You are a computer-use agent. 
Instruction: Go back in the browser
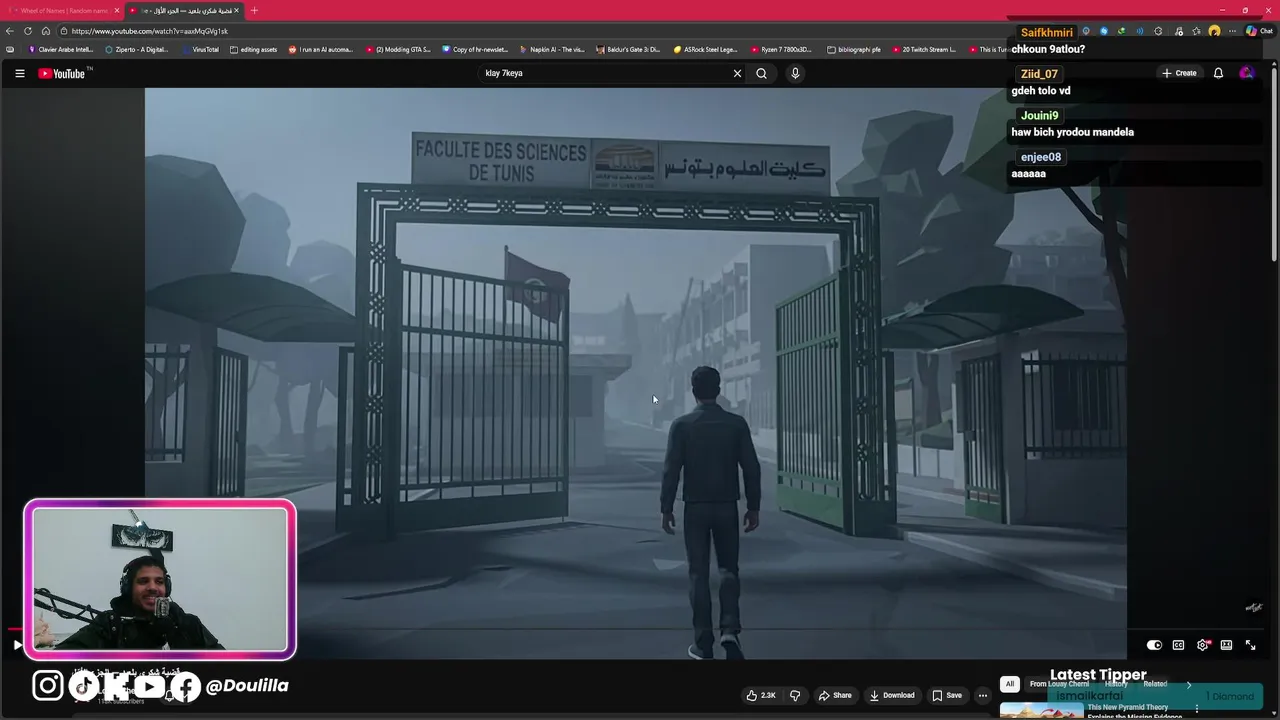pos(10,31)
